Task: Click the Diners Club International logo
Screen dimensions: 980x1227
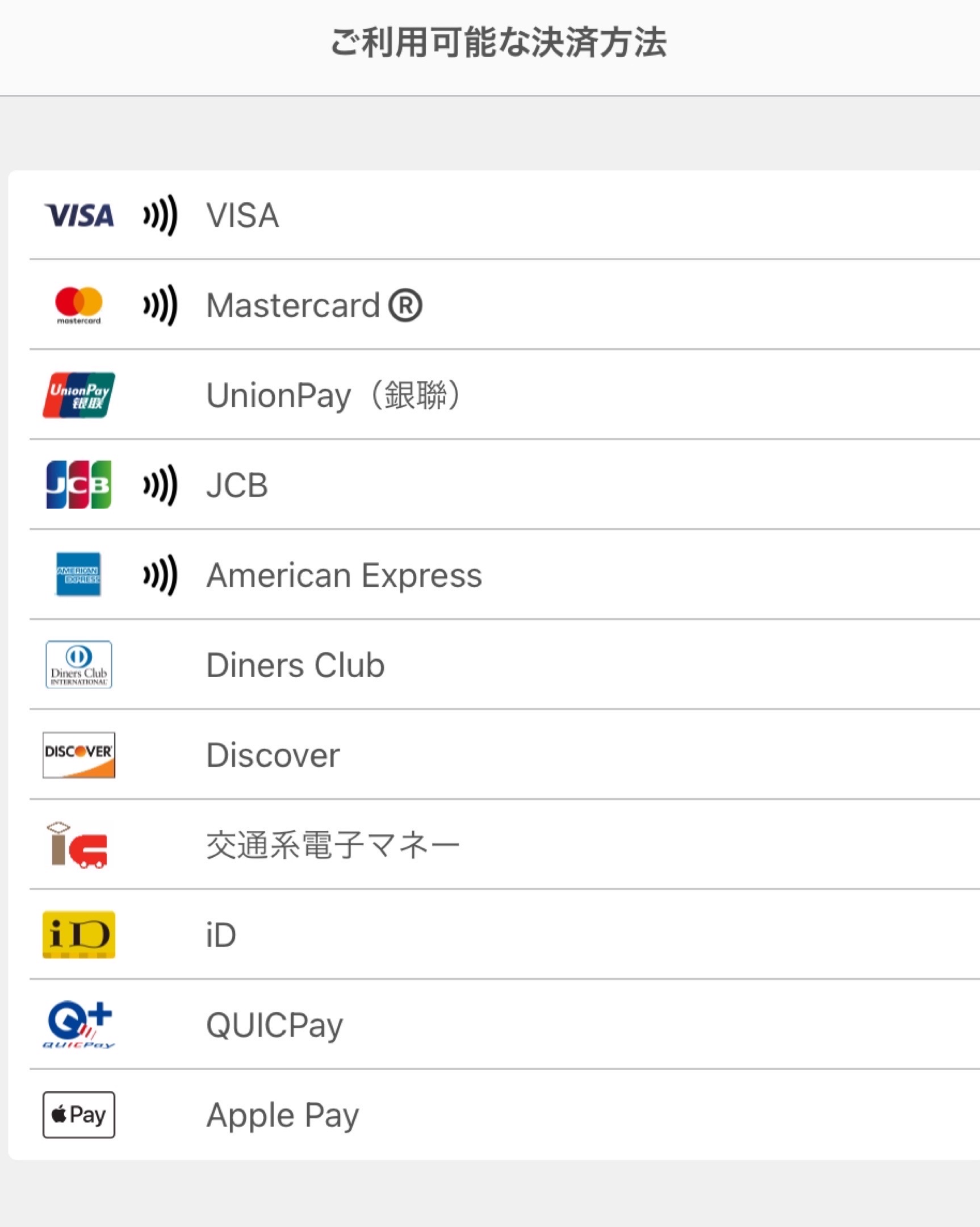Action: 79,665
